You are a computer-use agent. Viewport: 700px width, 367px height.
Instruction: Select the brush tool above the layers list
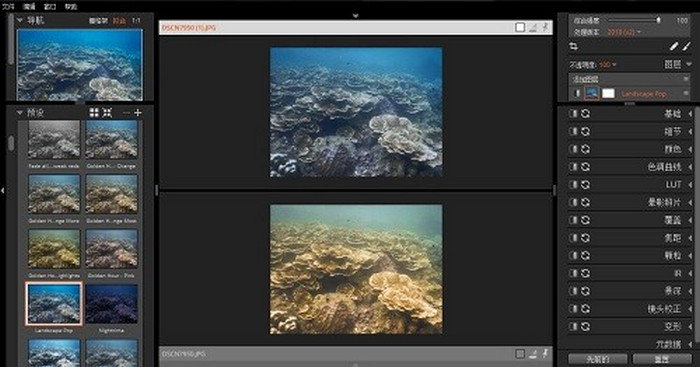pos(687,46)
